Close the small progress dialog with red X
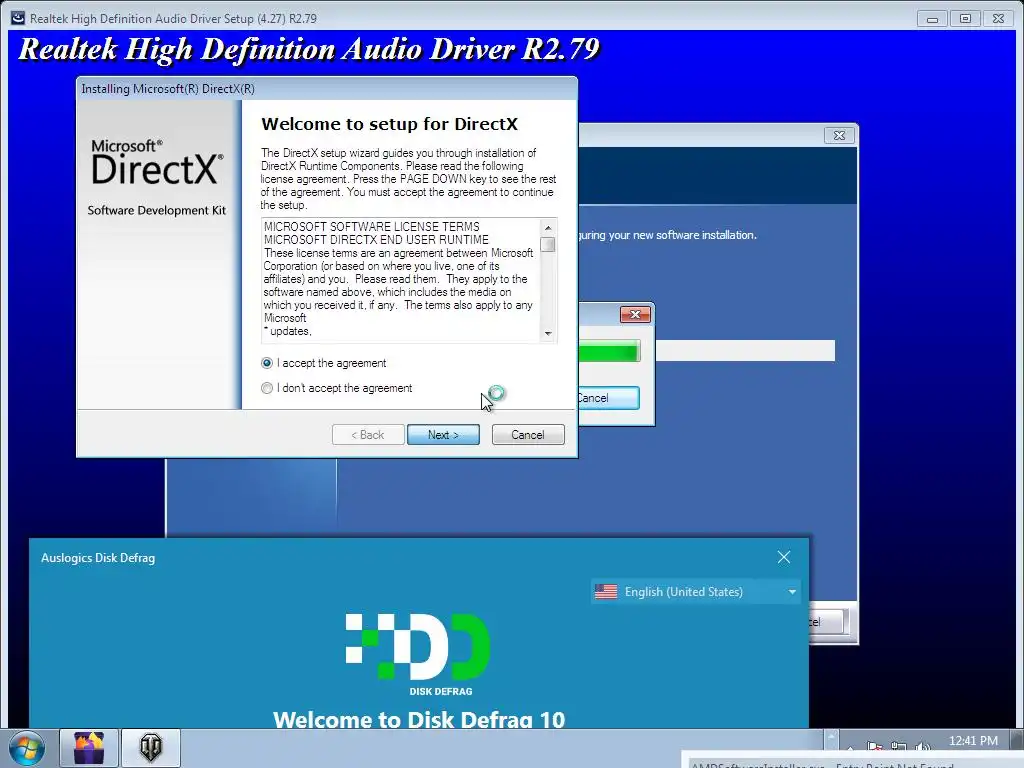Screen dimensions: 1024x768 point(635,315)
